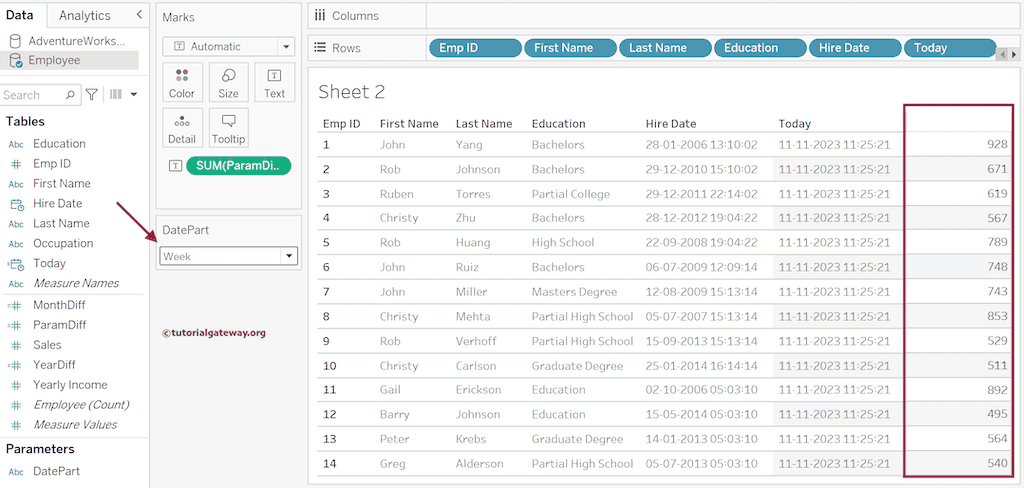This screenshot has width=1024, height=488.
Task: Click the Hire Date column header in the table
Action: 671,123
